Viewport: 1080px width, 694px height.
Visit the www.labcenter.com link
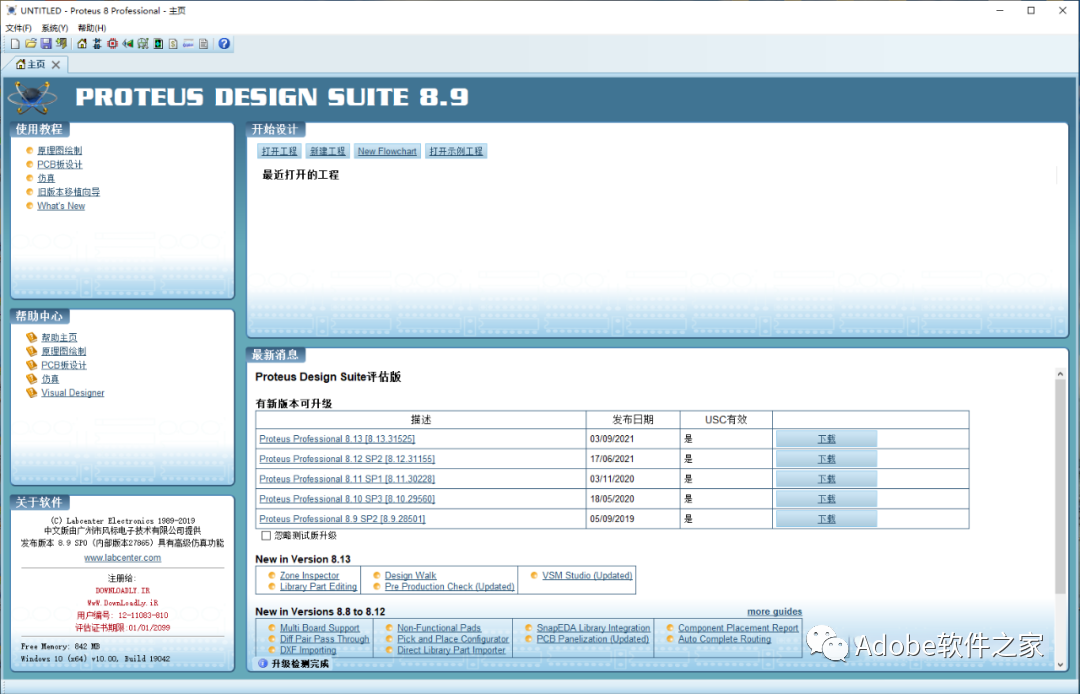click(x=122, y=558)
